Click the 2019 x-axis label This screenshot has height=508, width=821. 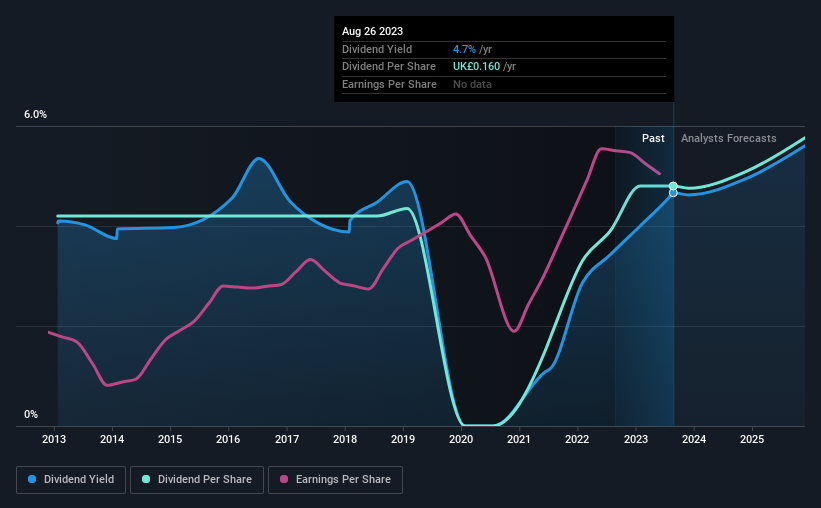tap(403, 439)
